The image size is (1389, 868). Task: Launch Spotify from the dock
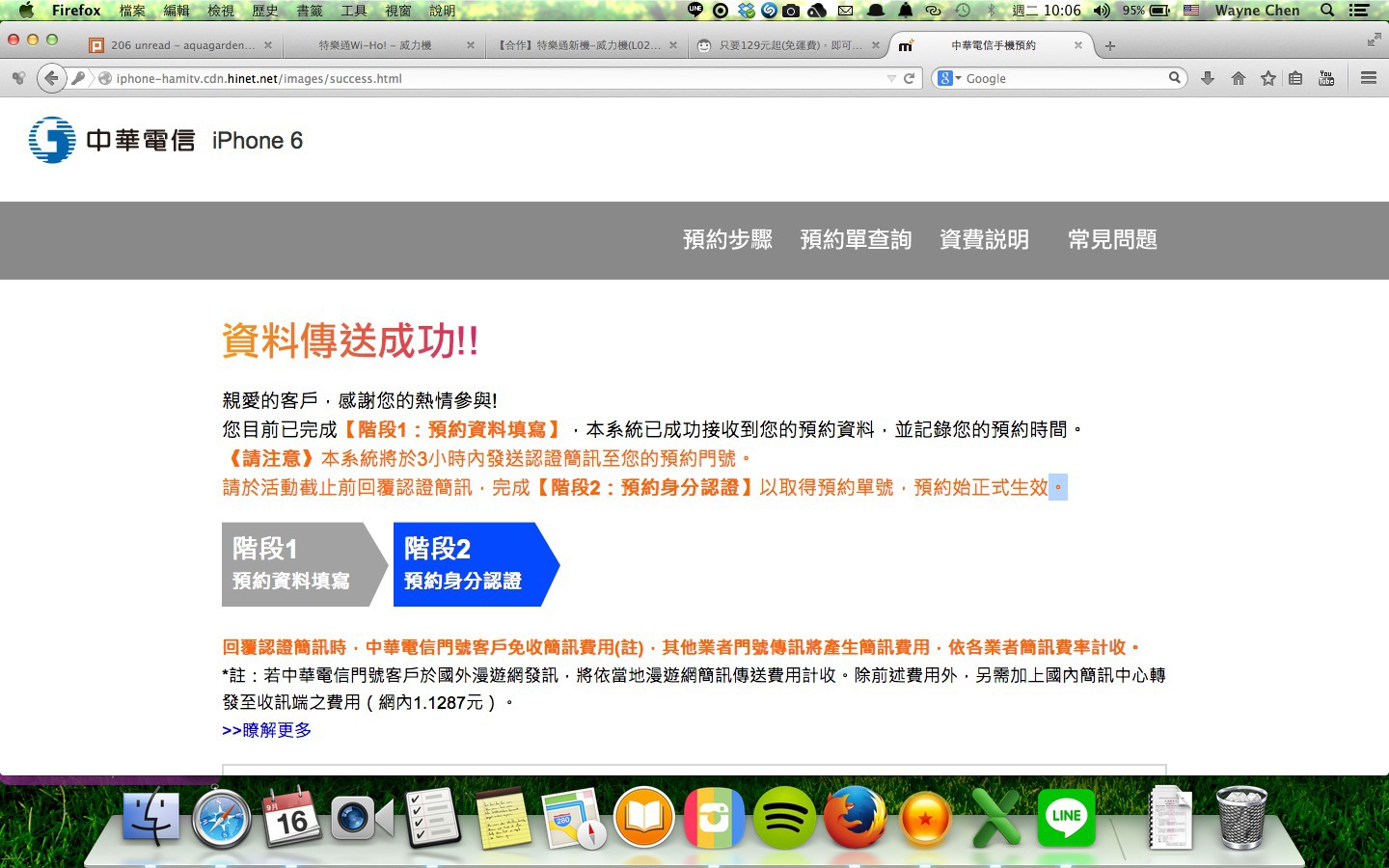point(784,818)
